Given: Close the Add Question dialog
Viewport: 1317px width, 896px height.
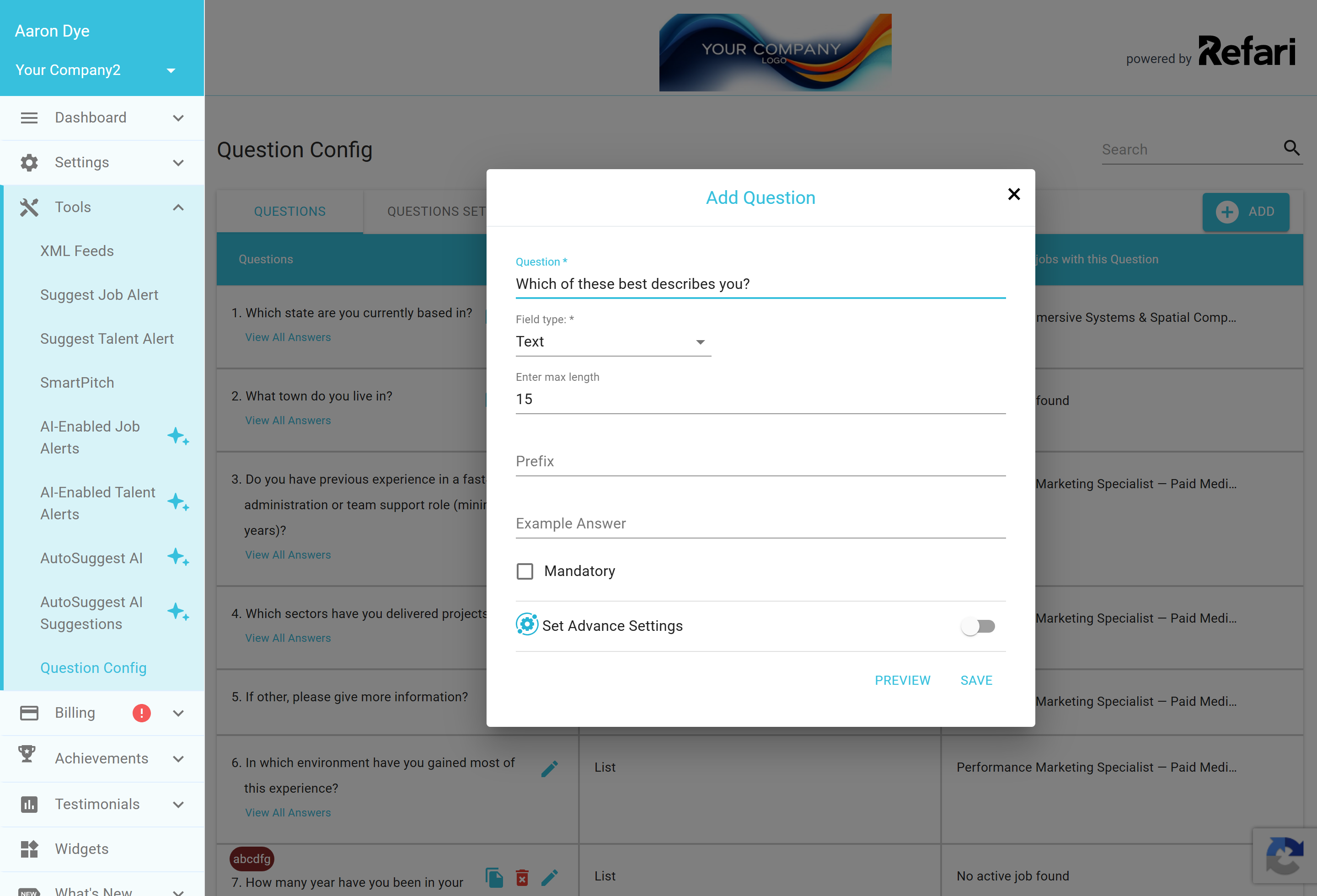Looking at the screenshot, I should 1014,194.
